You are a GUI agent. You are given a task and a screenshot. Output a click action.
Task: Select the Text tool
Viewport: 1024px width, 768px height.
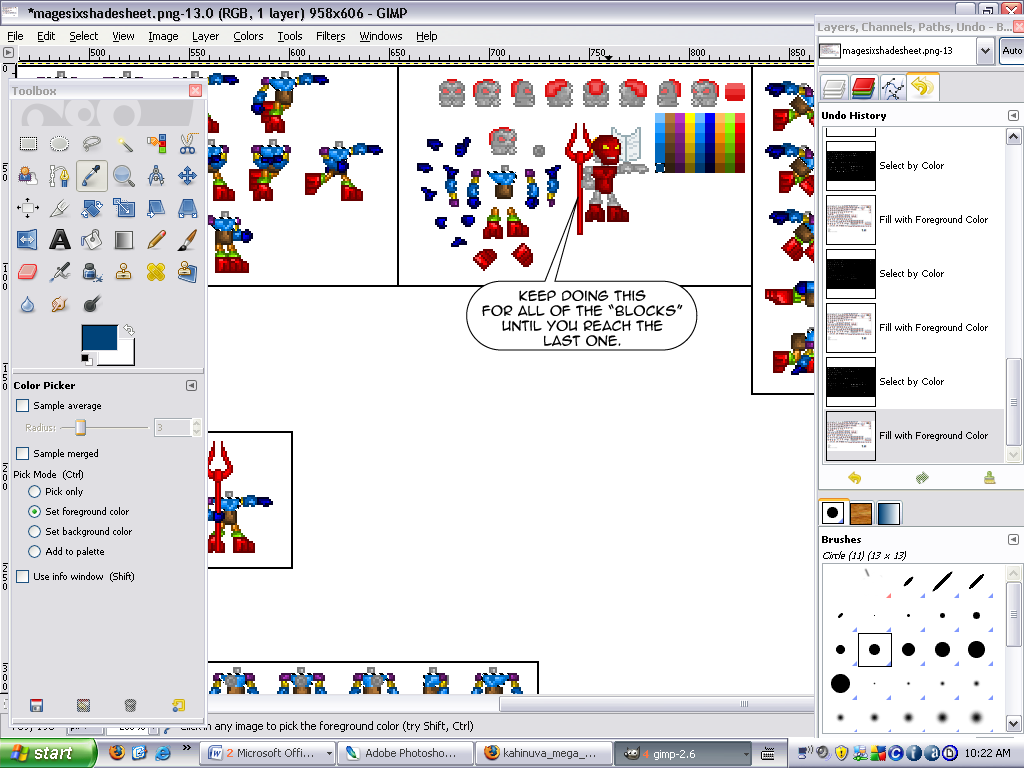pyautogui.click(x=59, y=240)
